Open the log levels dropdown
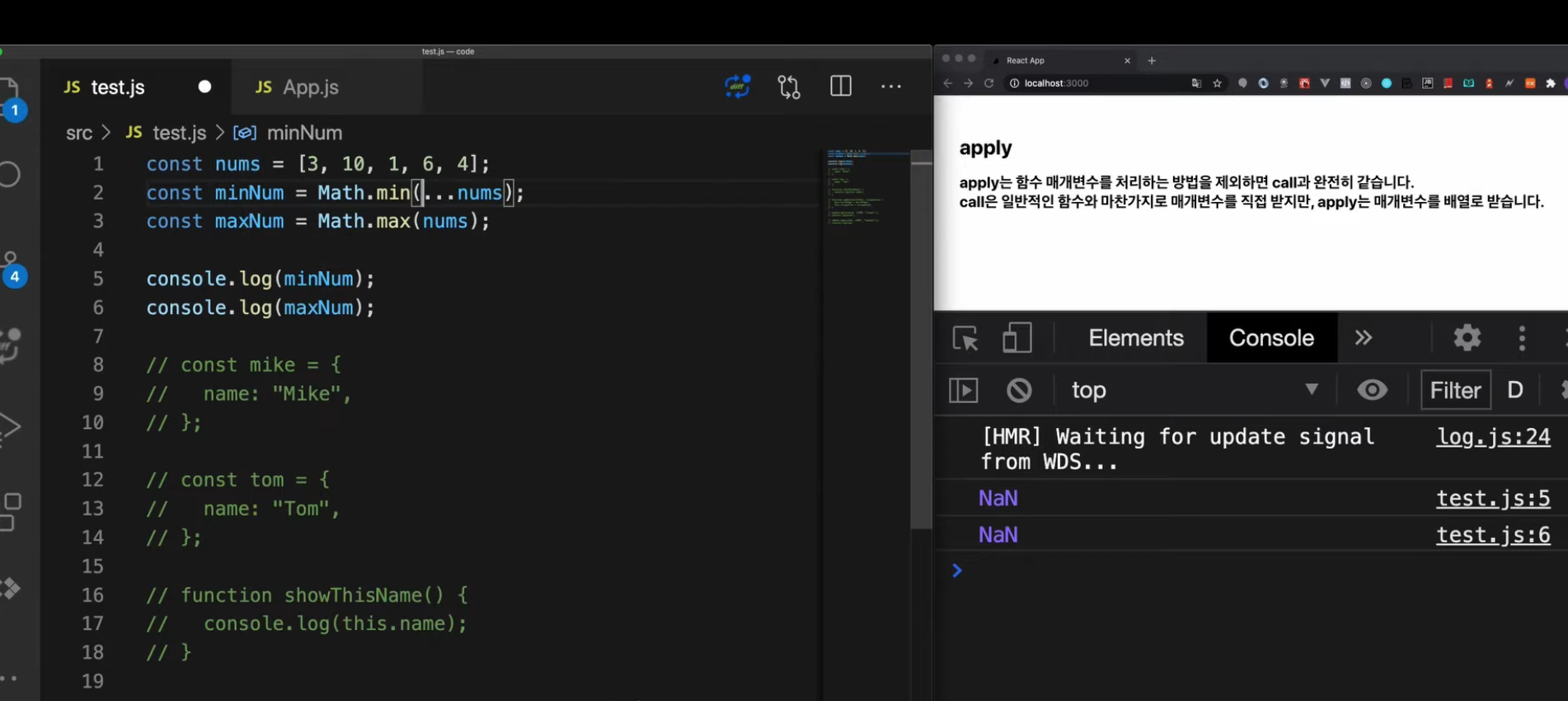The image size is (1568, 701). click(x=1517, y=390)
